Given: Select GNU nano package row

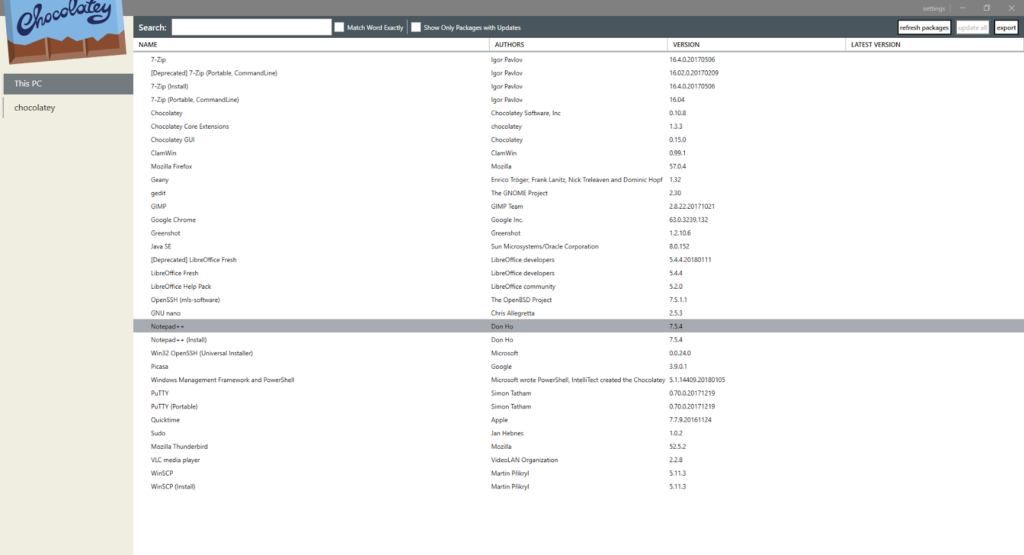Looking at the screenshot, I should (579, 313).
